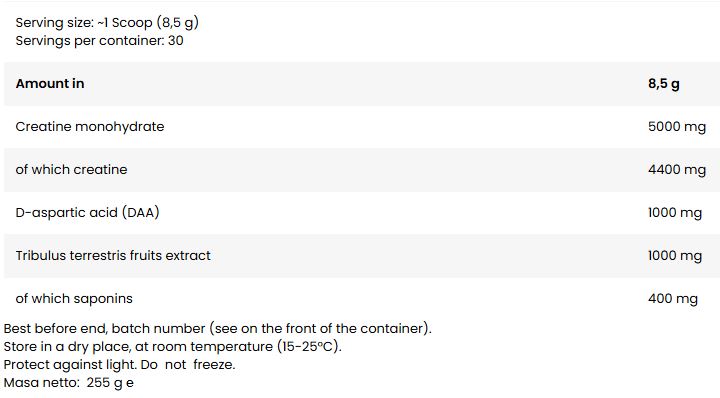This screenshot has width=720, height=398.
Task: Click the '8,5 g' column header
Action: [x=664, y=84]
